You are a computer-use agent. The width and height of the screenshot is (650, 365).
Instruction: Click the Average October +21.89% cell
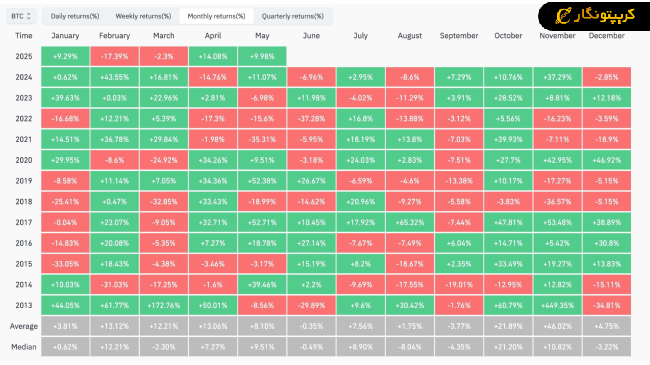tap(508, 326)
